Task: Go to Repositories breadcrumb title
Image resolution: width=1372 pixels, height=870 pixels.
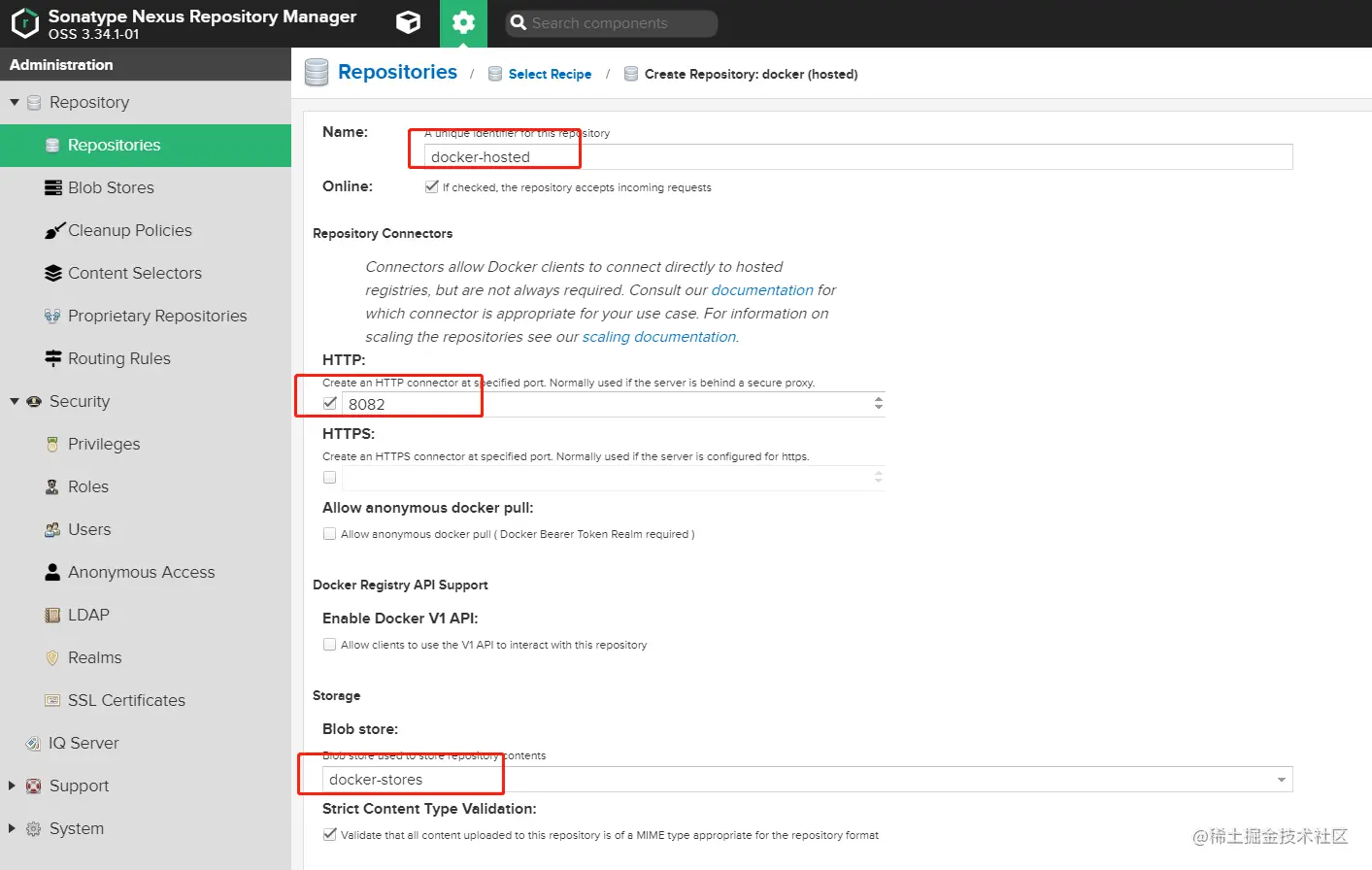Action: 397,73
